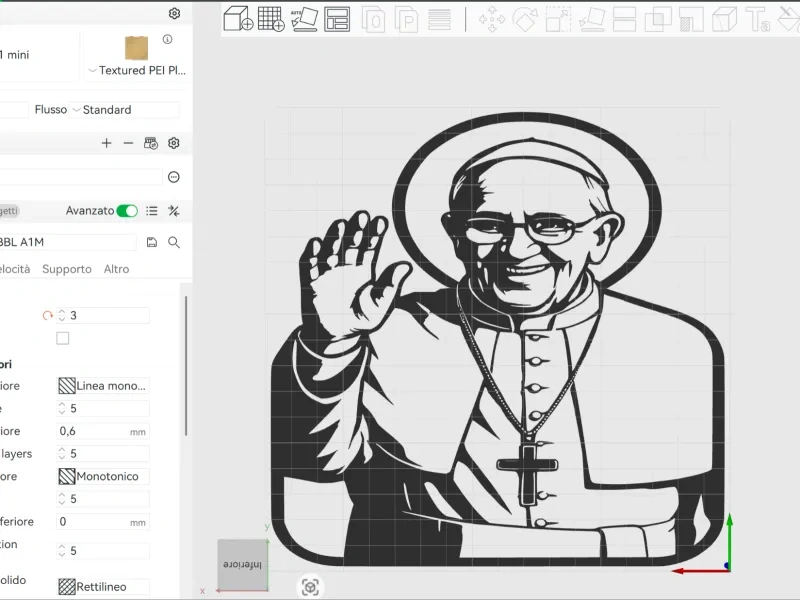This screenshot has height=600, width=800.
Task: Open the filament section settings gear
Action: click(173, 143)
